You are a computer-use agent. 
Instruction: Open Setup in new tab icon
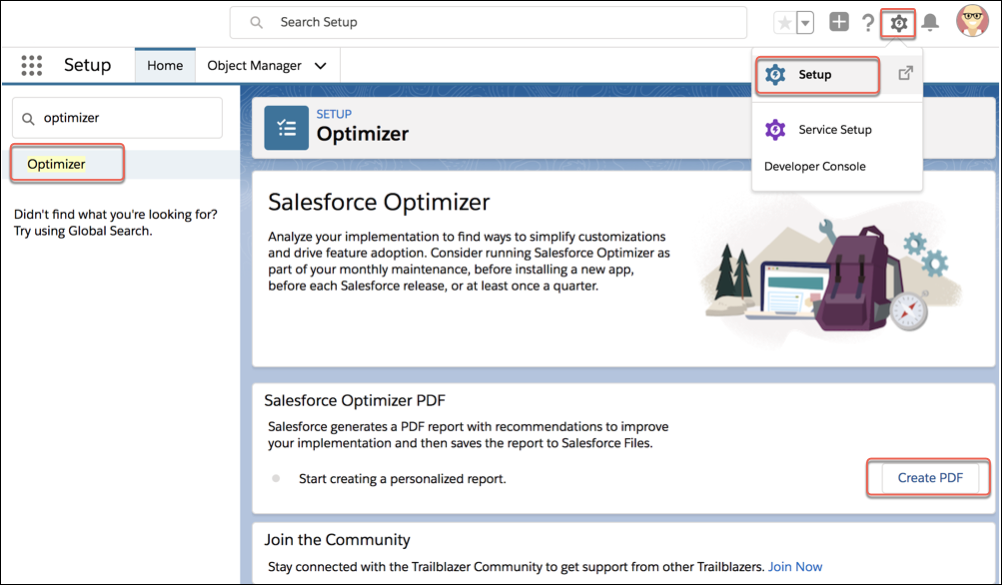click(x=906, y=74)
